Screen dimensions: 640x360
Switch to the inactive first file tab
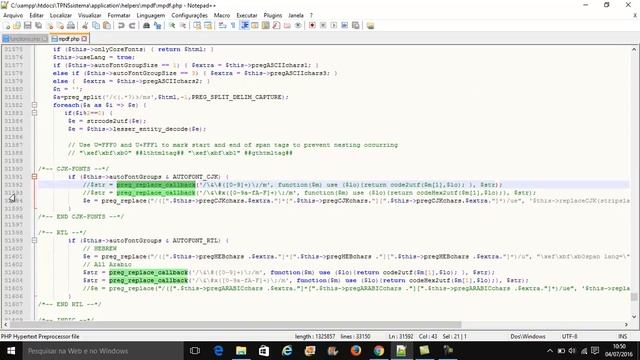point(25,39)
